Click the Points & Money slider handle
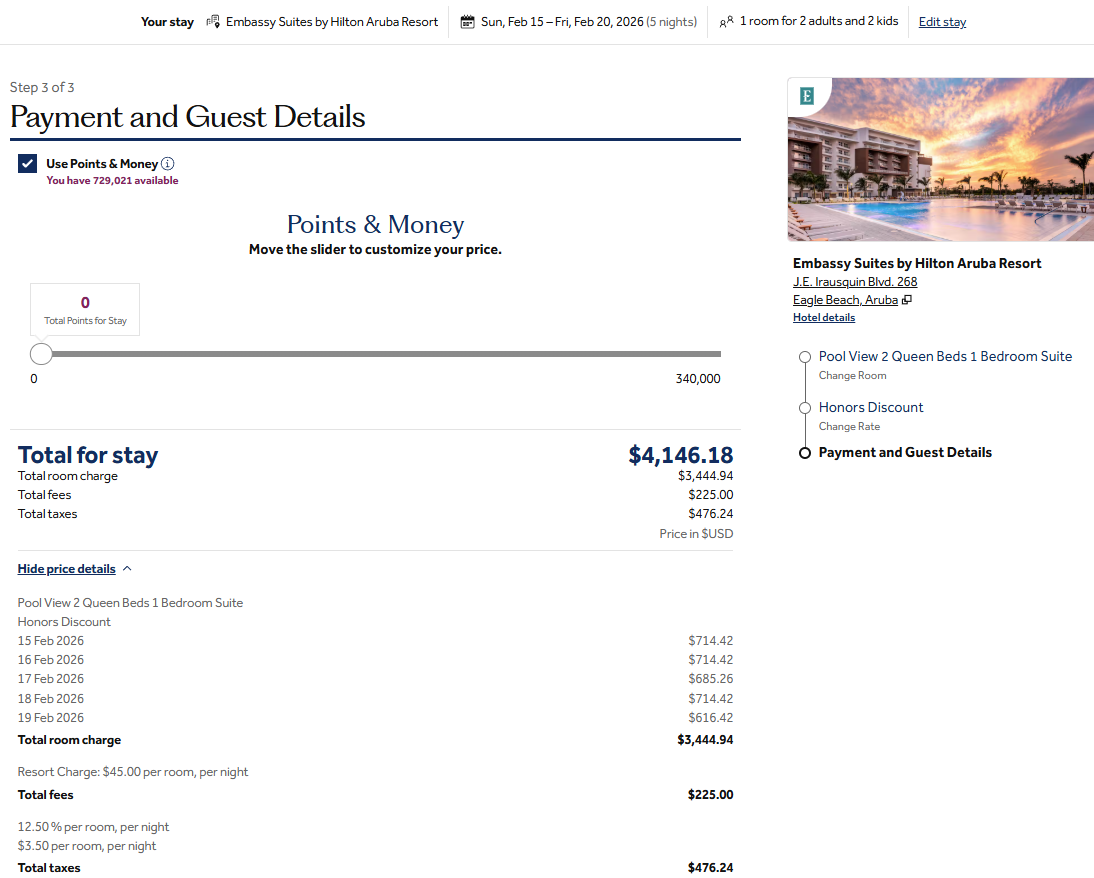The width and height of the screenshot is (1094, 878). pyautogui.click(x=41, y=354)
